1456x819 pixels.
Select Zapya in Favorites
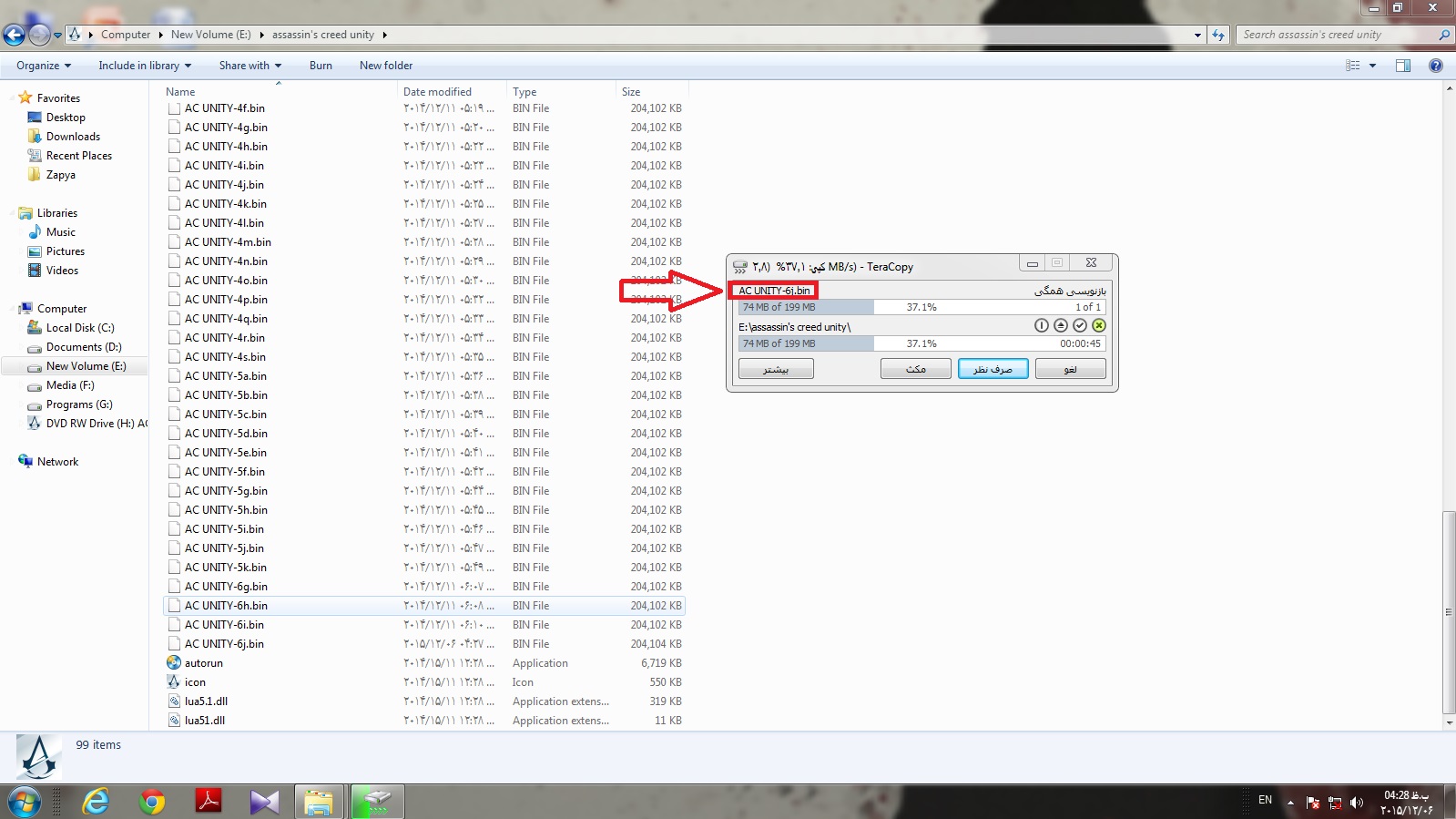tap(61, 175)
